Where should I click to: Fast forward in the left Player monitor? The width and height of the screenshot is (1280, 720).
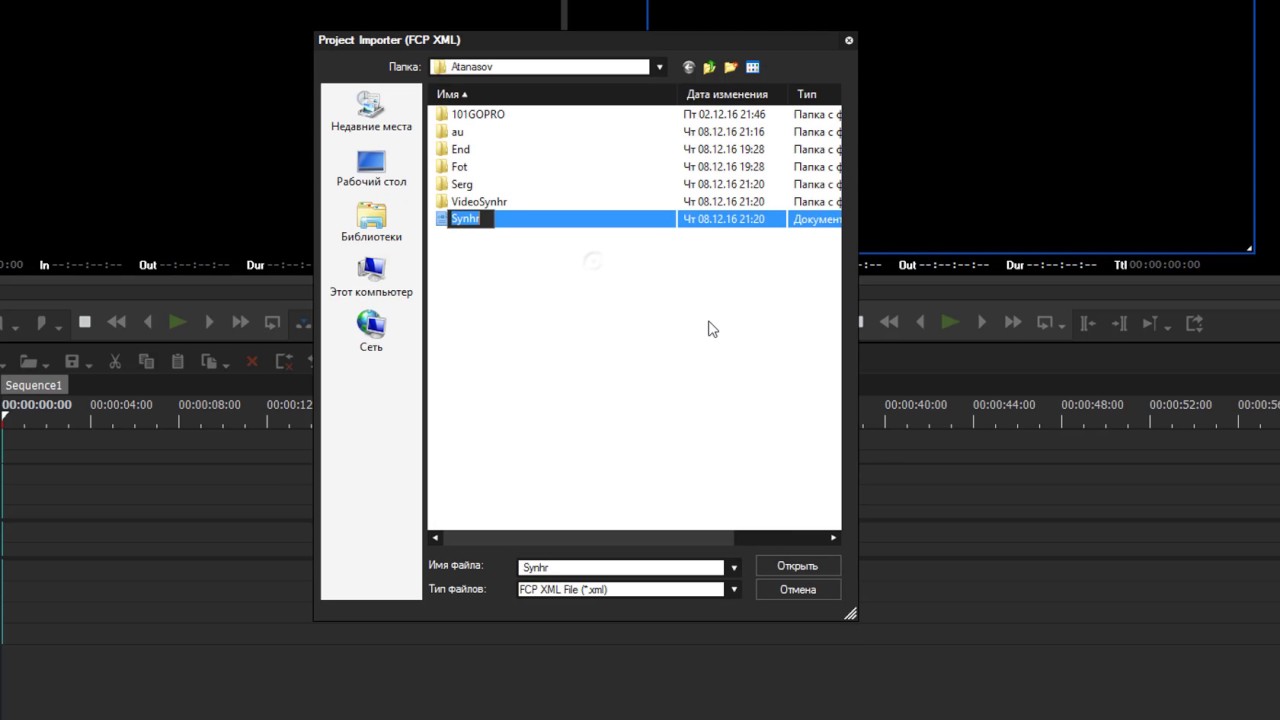point(241,322)
